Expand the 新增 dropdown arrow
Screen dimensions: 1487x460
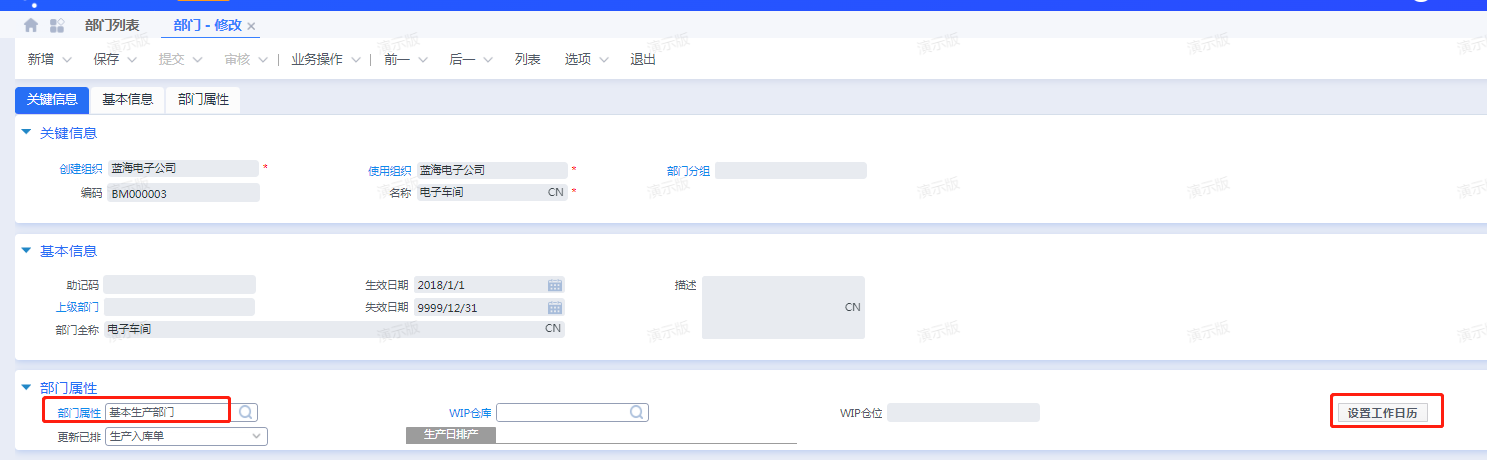pos(67,60)
